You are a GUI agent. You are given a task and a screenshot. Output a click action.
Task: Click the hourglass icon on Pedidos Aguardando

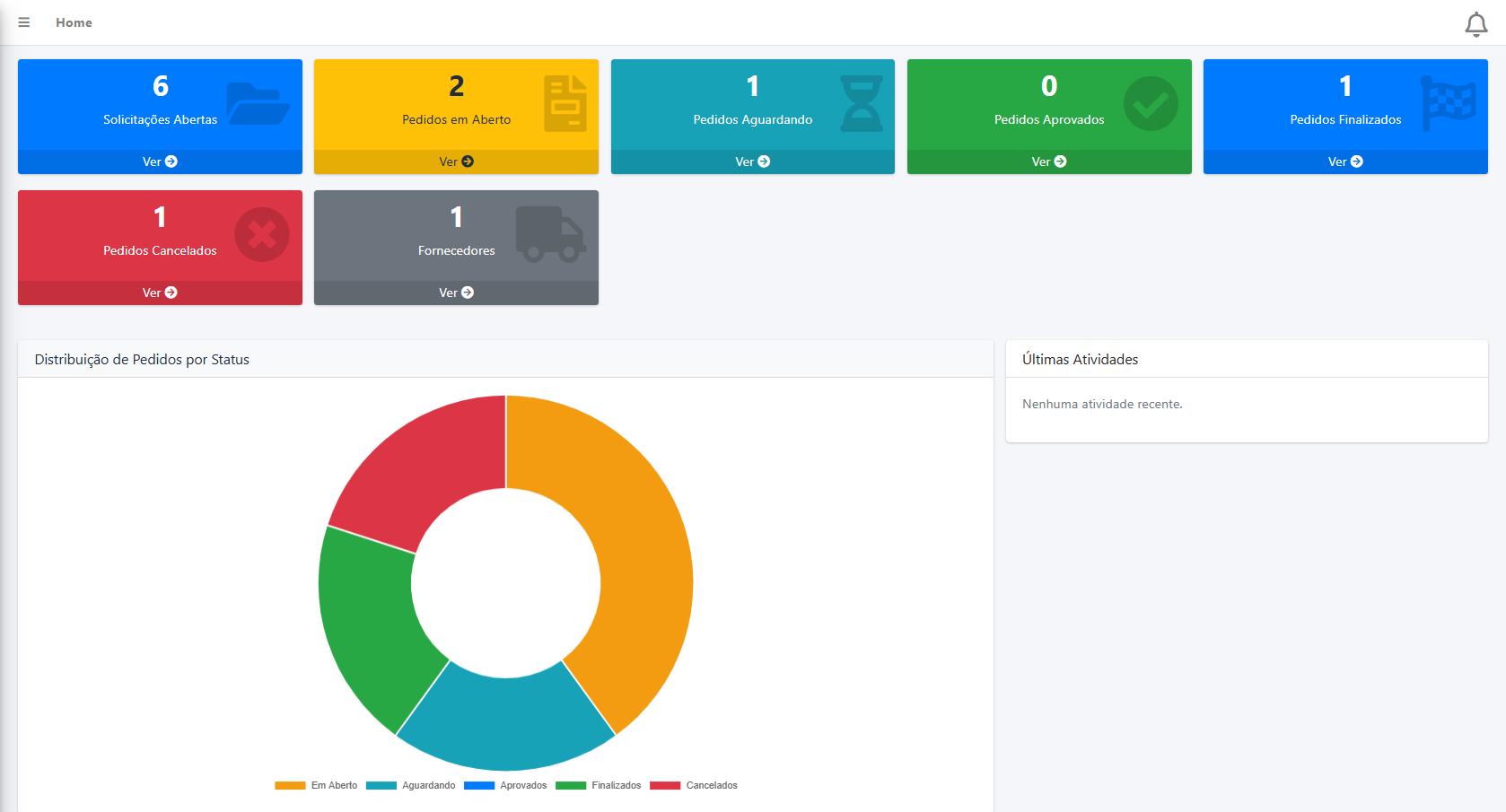click(862, 104)
